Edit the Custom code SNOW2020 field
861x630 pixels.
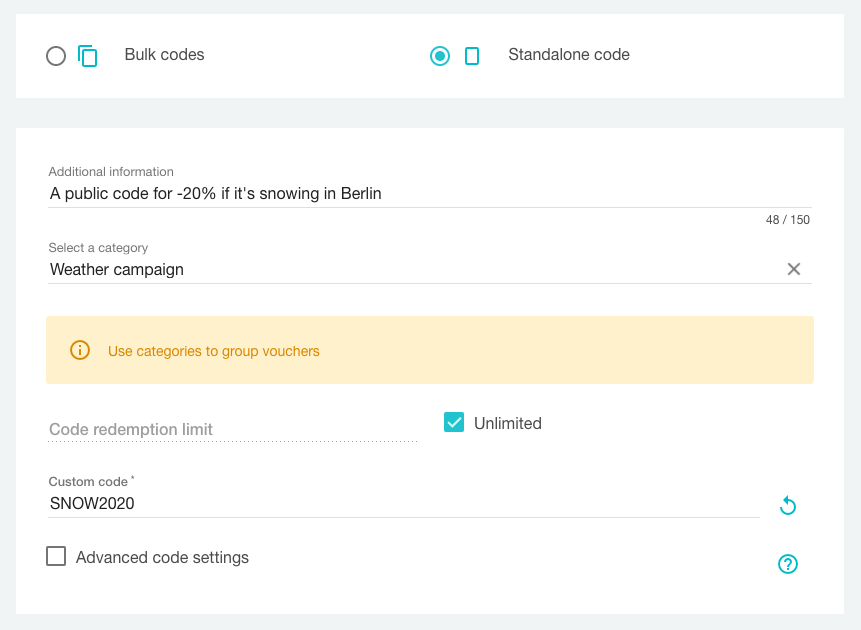400,504
